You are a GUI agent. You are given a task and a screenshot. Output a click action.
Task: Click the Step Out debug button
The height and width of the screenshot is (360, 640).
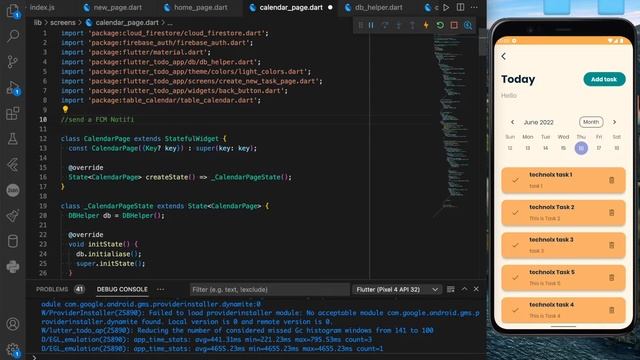pos(412,25)
